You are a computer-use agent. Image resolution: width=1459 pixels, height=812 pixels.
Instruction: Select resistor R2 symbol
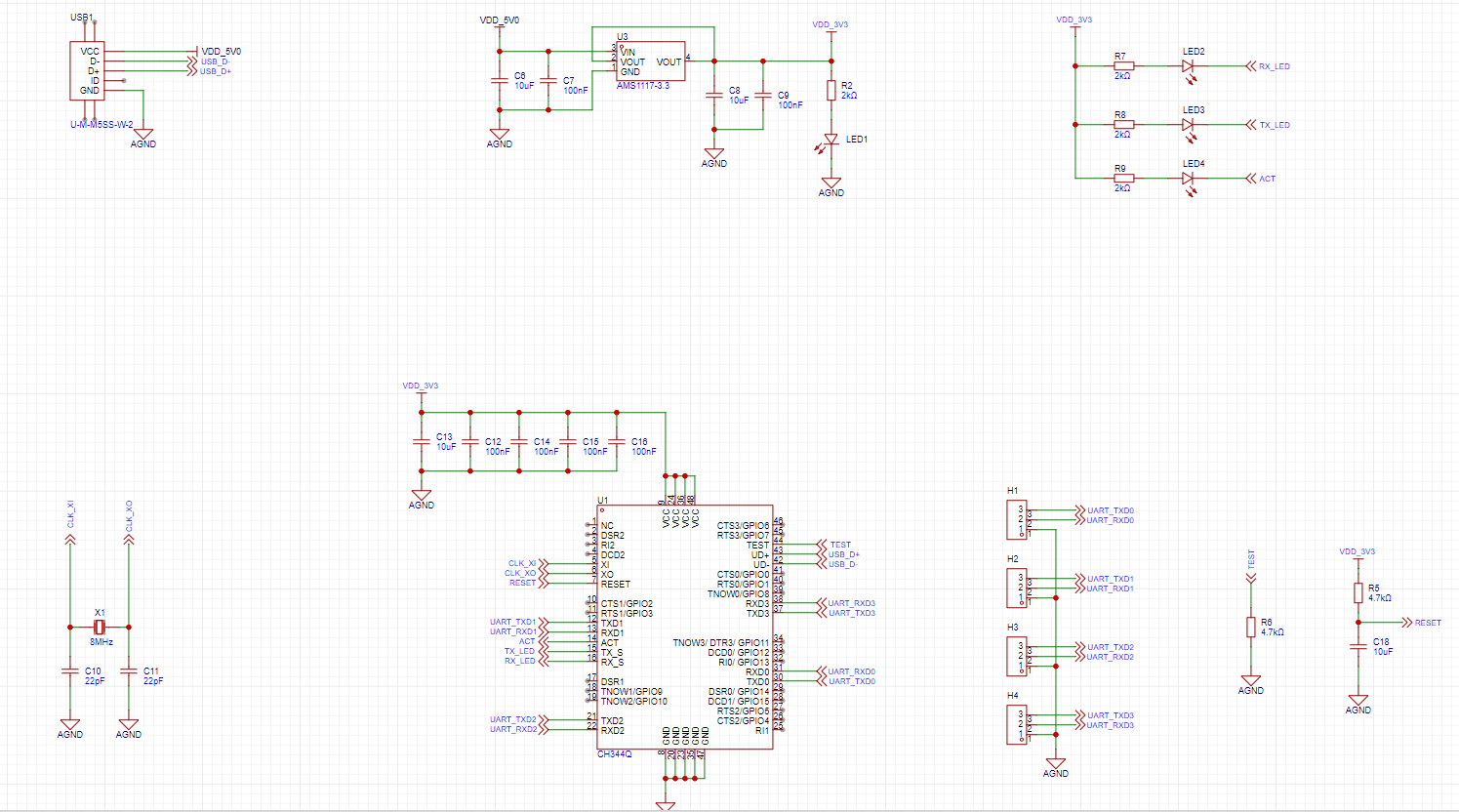pyautogui.click(x=831, y=91)
